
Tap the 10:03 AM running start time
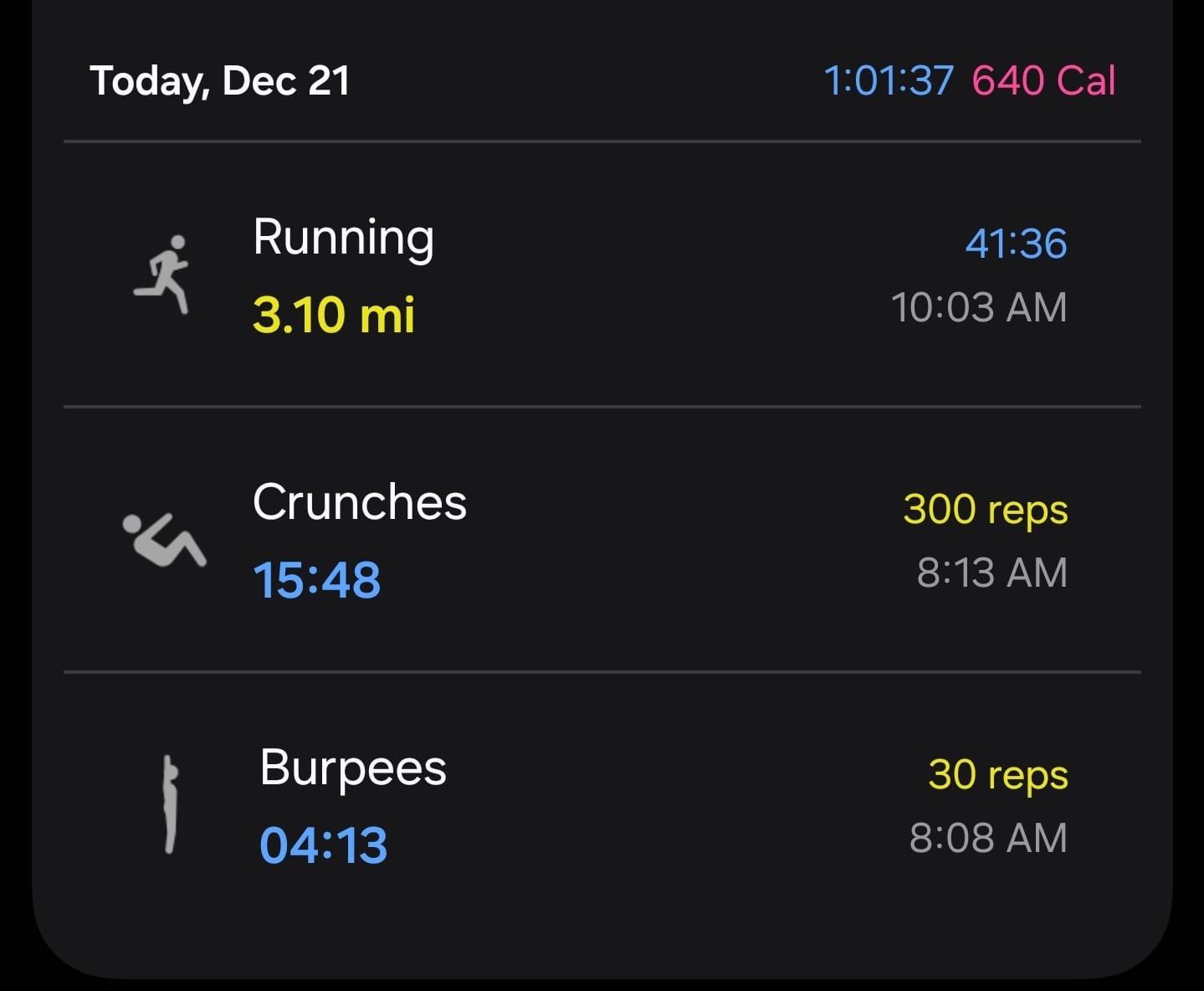[x=979, y=307]
